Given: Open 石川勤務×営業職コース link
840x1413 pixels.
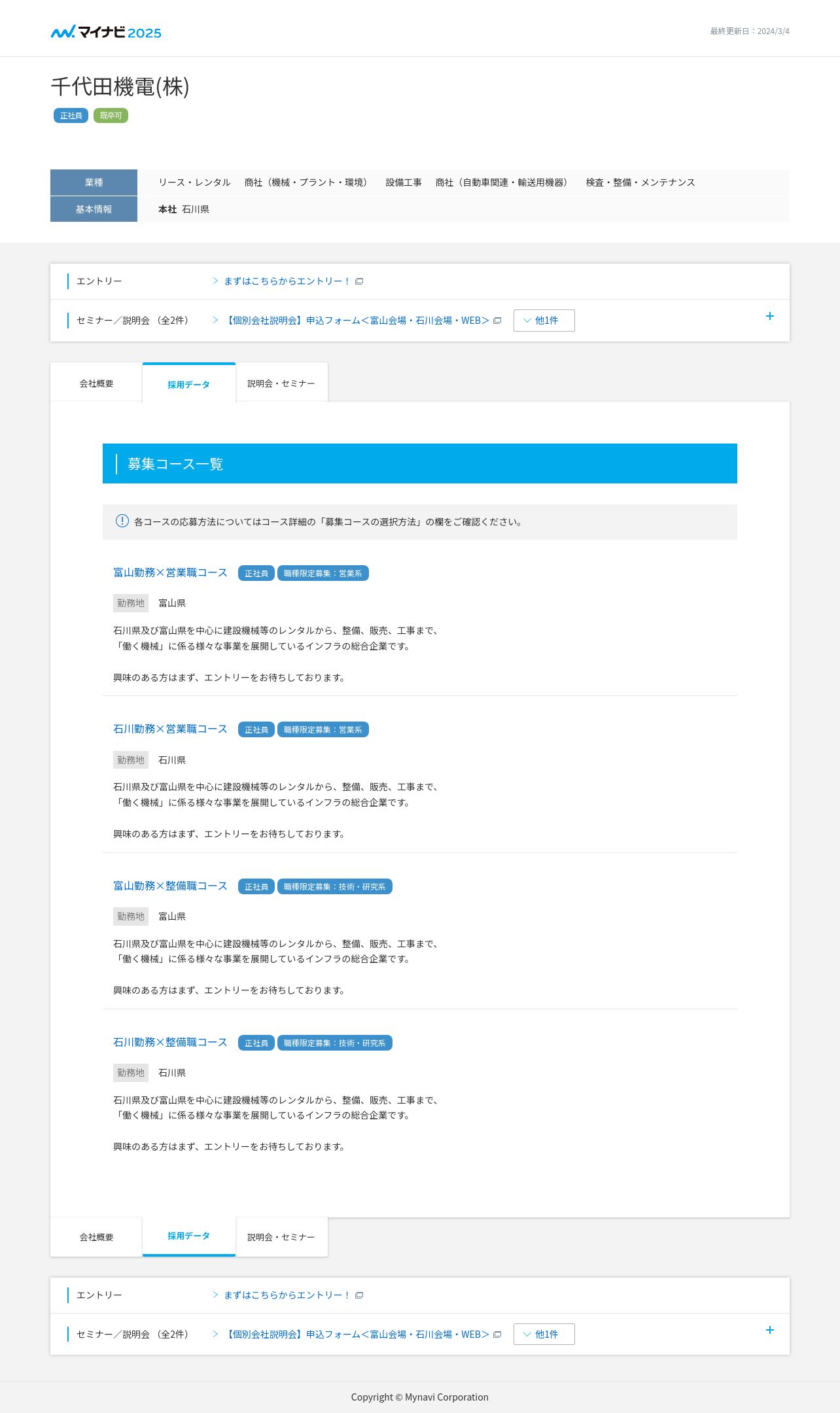Looking at the screenshot, I should tap(170, 729).
